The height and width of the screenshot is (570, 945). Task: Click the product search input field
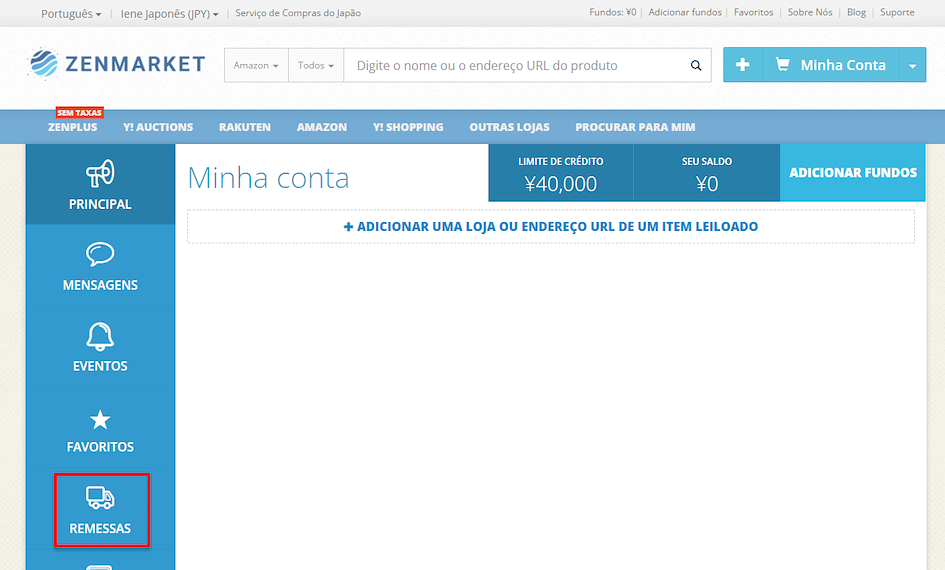click(516, 65)
